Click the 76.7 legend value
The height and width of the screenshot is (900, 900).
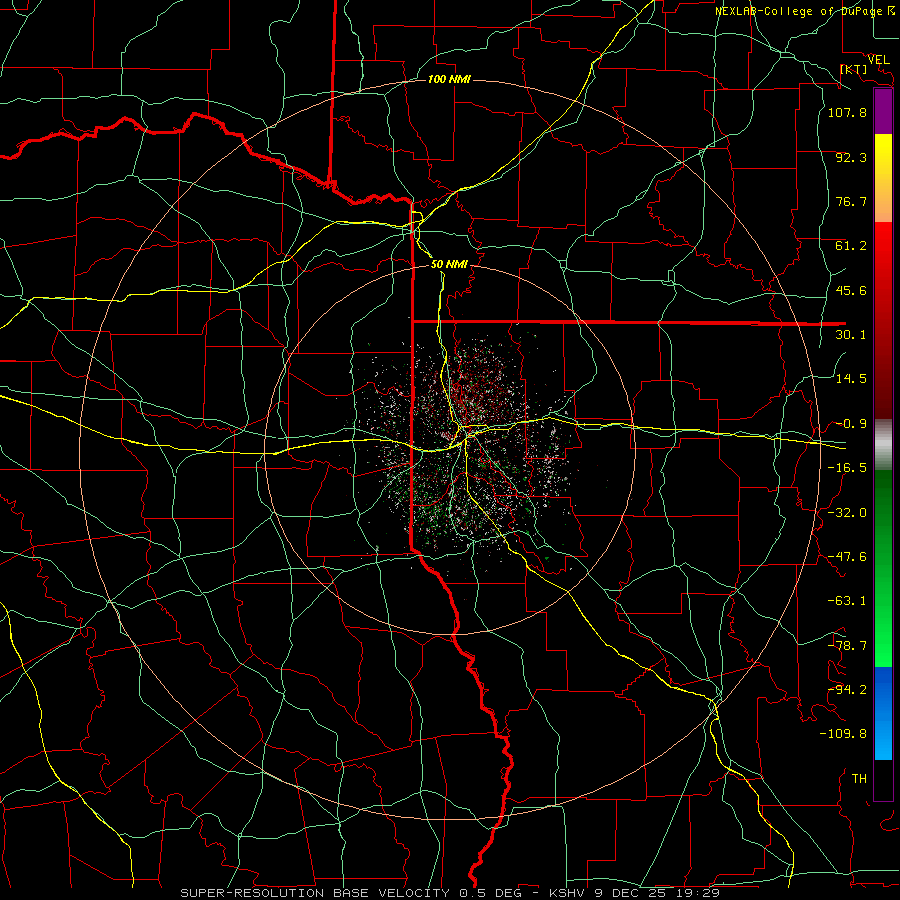point(851,201)
